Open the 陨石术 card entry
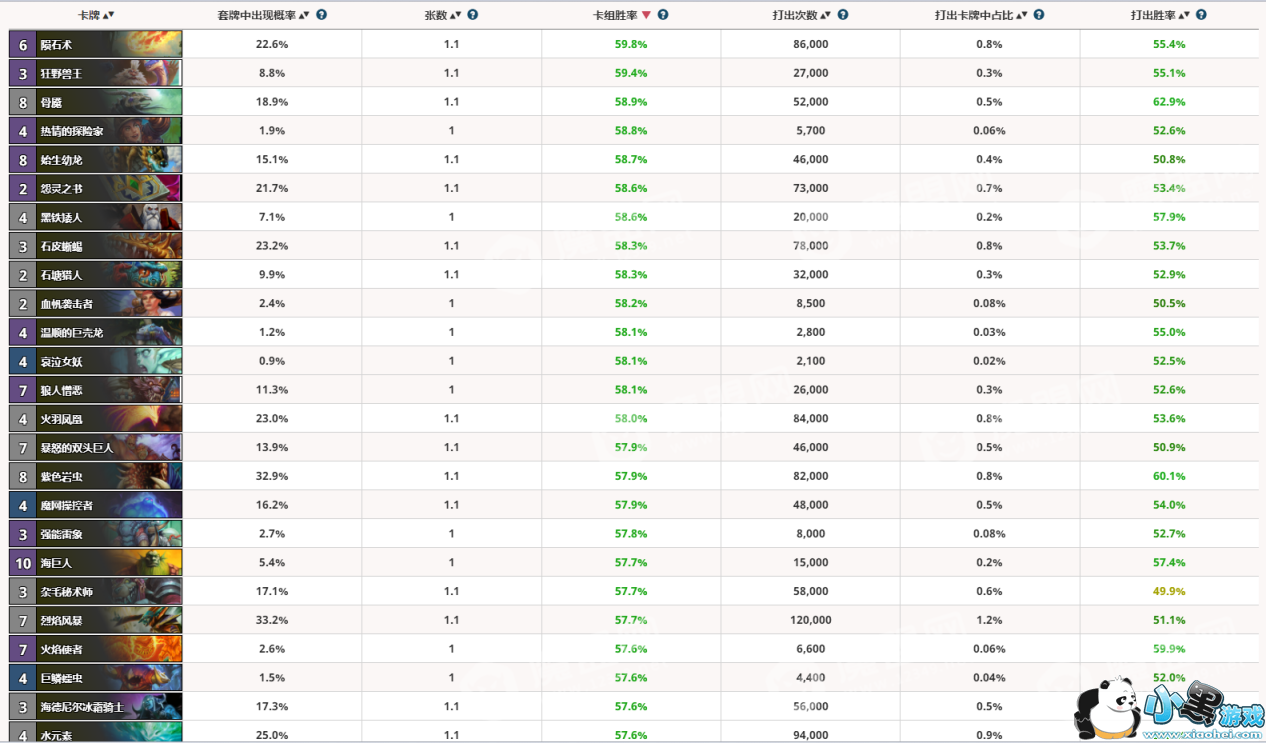Screen dimensions: 1266x743 point(96,45)
